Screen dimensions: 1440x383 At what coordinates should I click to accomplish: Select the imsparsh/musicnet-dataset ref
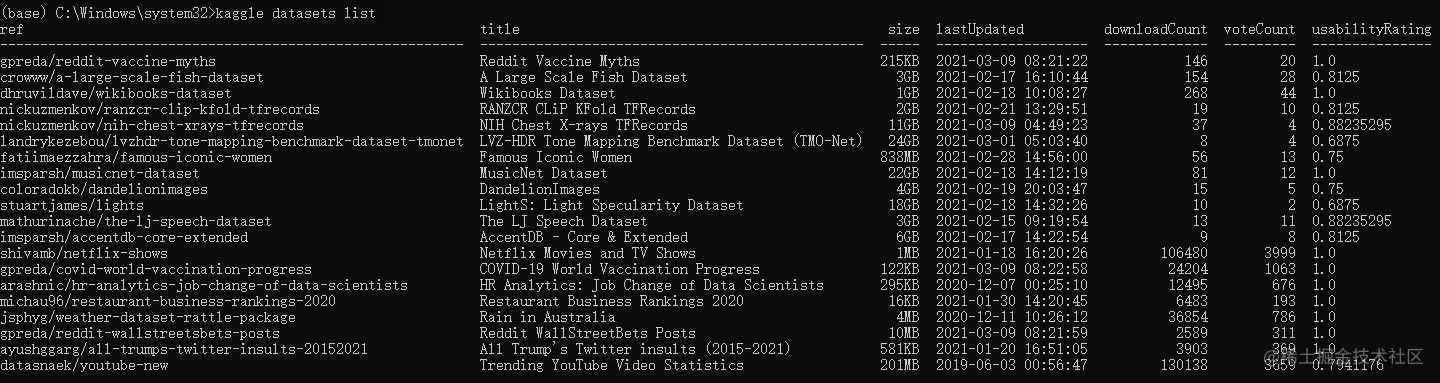tap(100, 173)
